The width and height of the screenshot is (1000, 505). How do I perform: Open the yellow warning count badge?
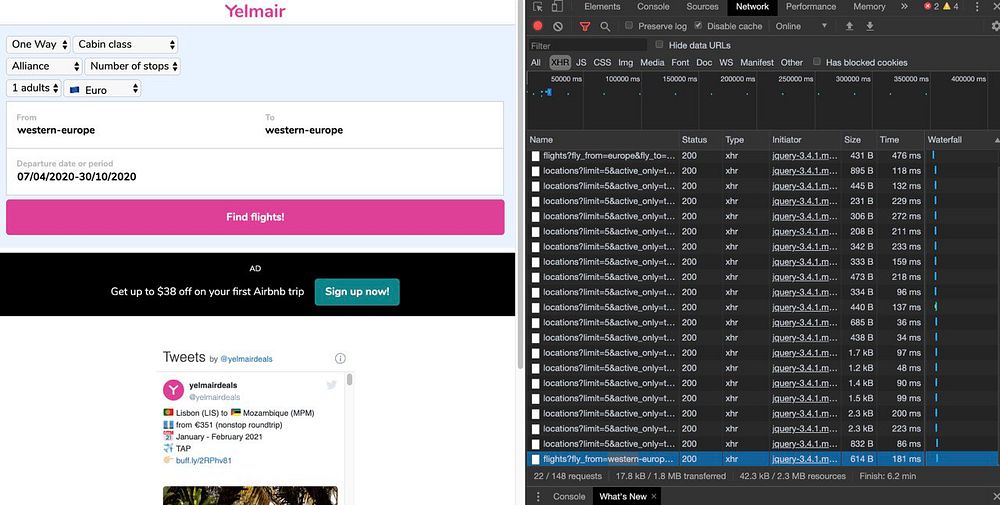(950, 6)
